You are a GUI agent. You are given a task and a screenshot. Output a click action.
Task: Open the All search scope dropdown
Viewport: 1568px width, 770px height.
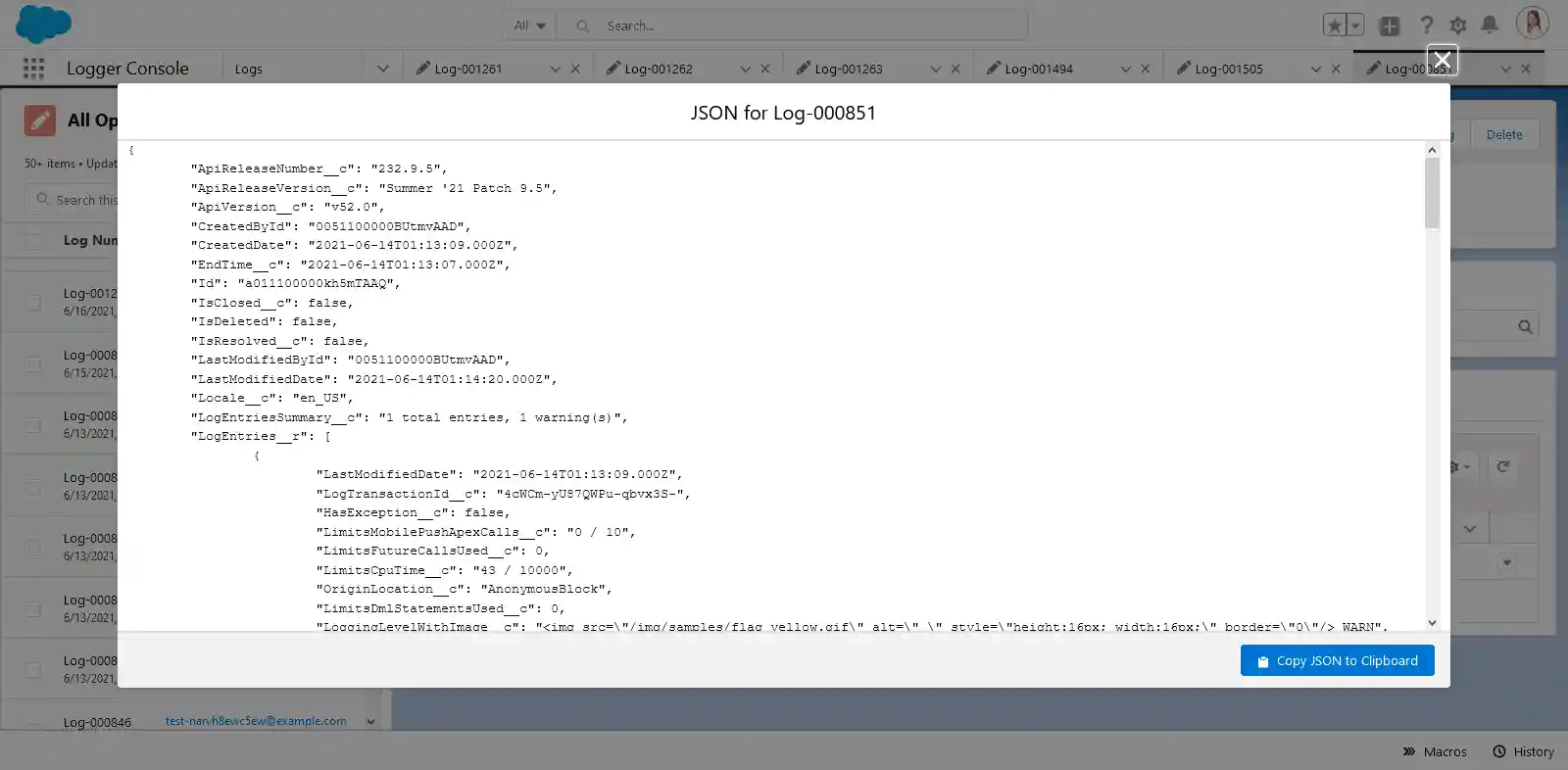coord(529,25)
